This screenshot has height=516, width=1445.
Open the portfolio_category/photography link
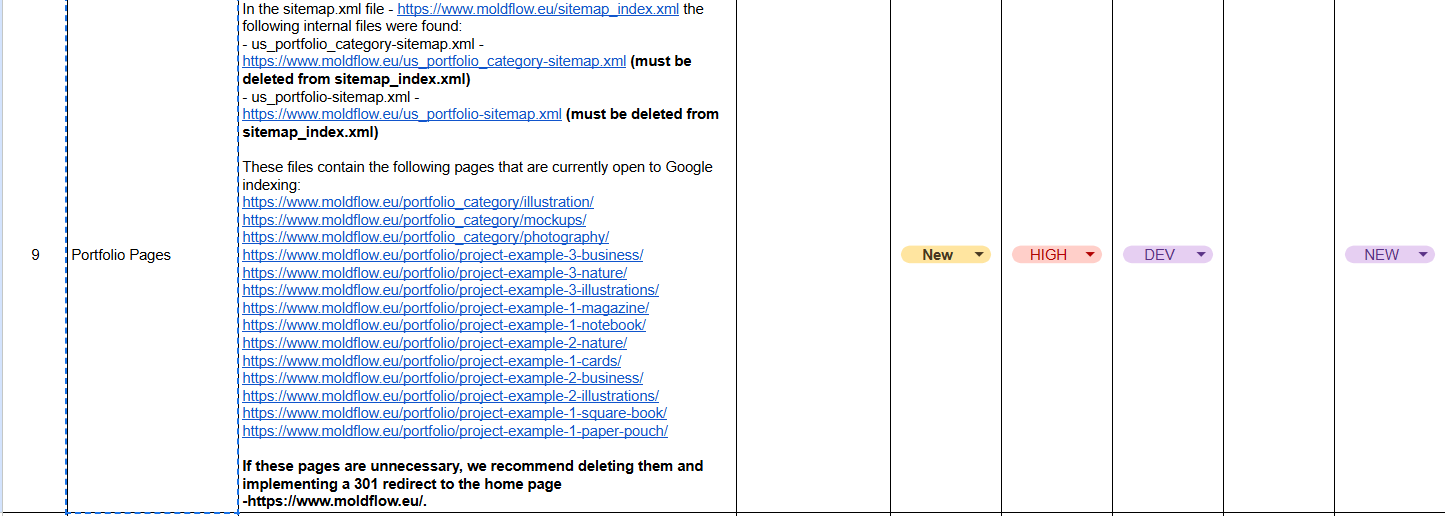pyautogui.click(x=425, y=237)
